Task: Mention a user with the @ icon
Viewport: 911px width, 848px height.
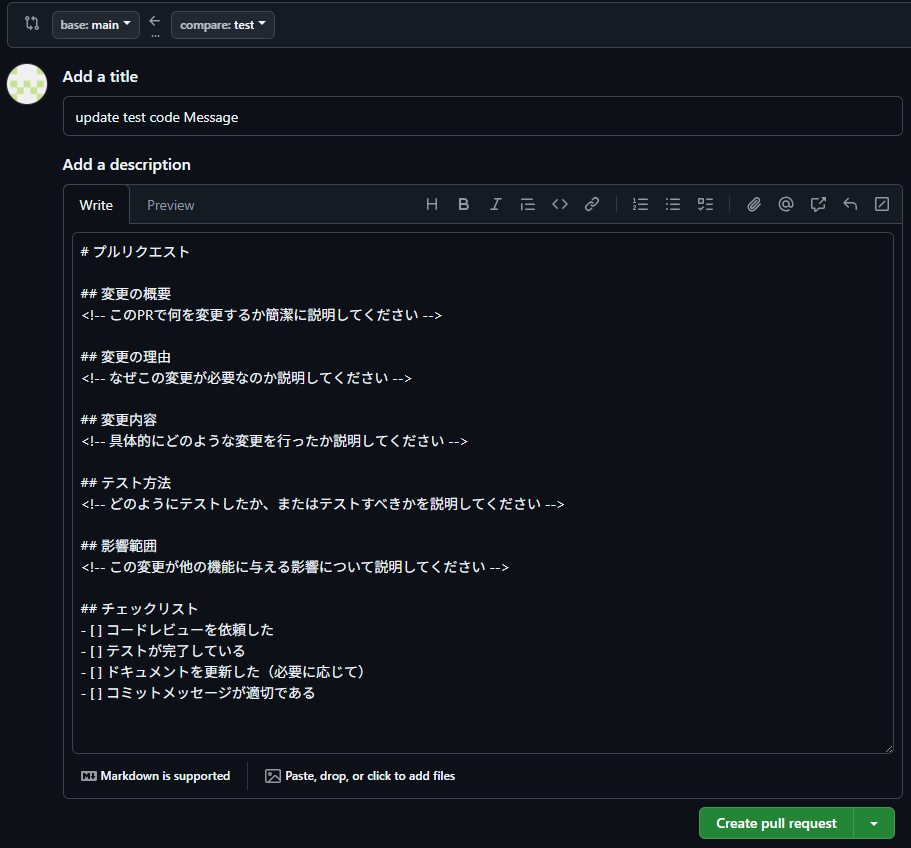Action: coord(785,204)
